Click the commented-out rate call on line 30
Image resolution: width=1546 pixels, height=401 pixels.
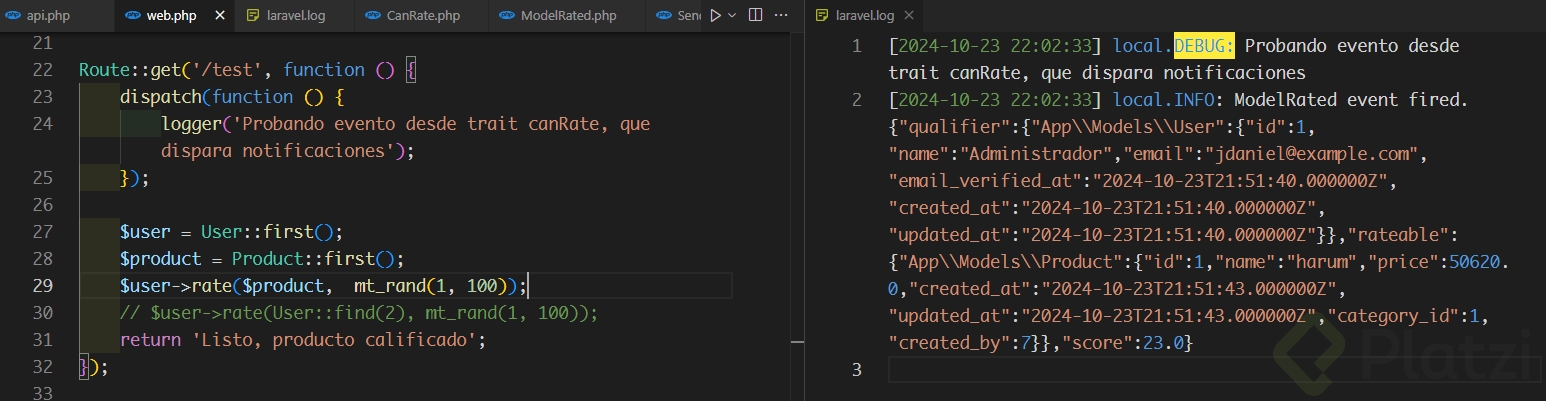358,313
